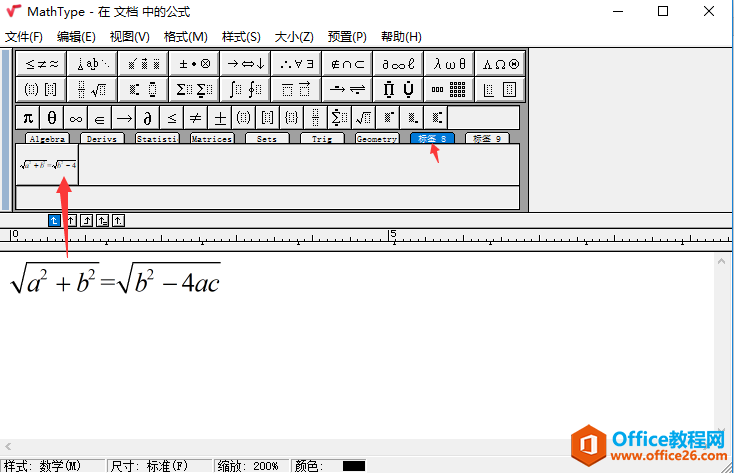Screen dimensions: 734x473
Task: Insert the partial derivative symbol ∂
Action: tap(148, 118)
